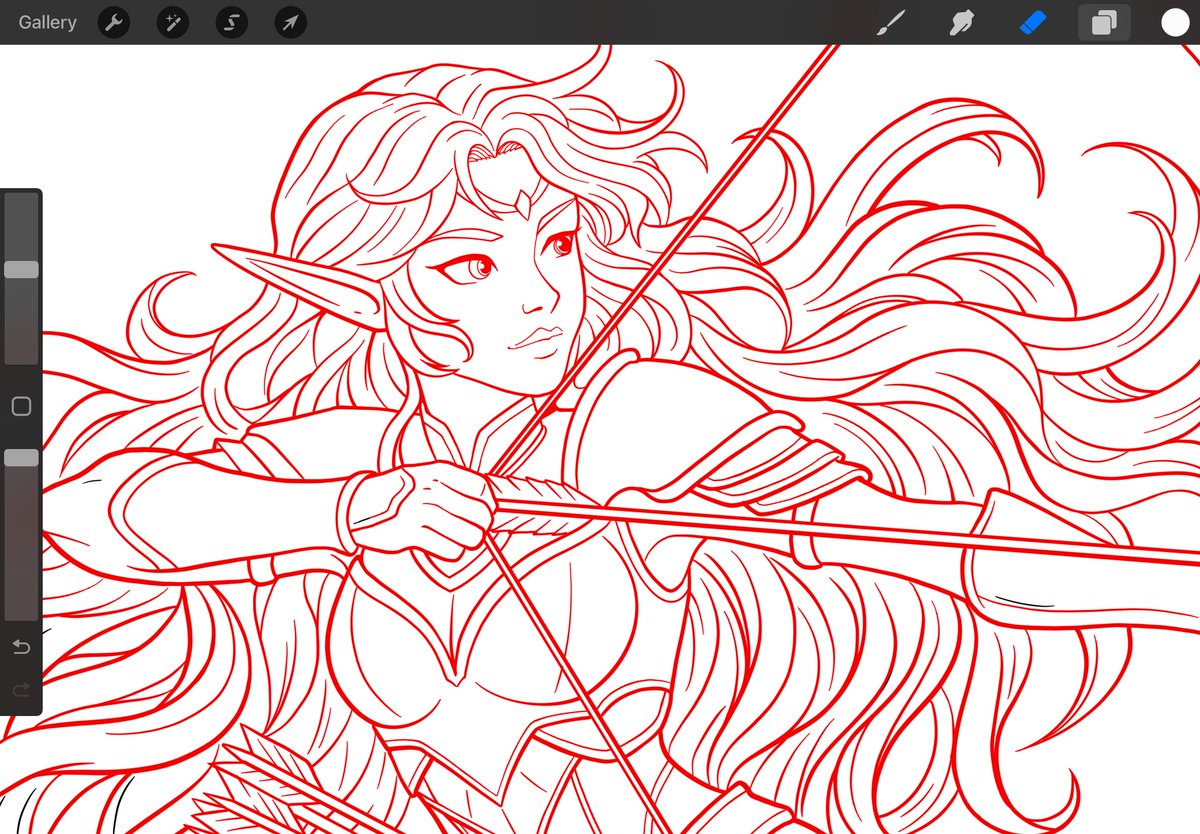The width and height of the screenshot is (1200, 834).
Task: Open the Layers panel
Action: click(x=1104, y=22)
